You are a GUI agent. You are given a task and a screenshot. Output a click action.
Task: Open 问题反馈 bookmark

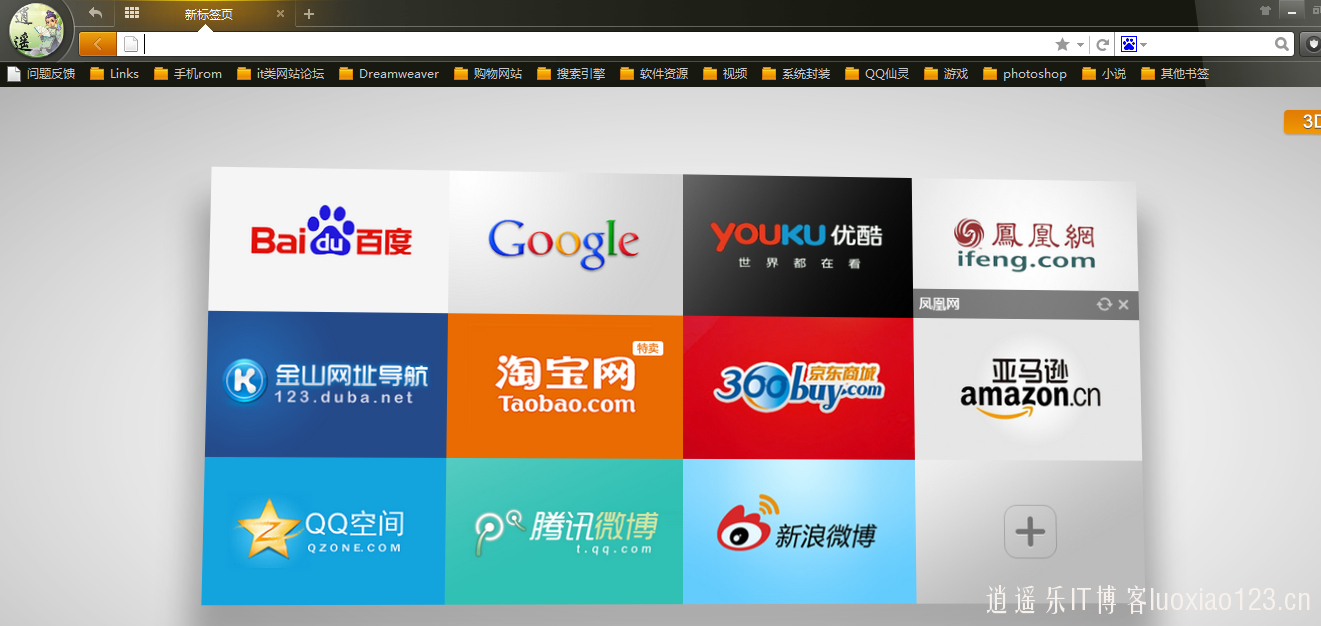coord(41,73)
